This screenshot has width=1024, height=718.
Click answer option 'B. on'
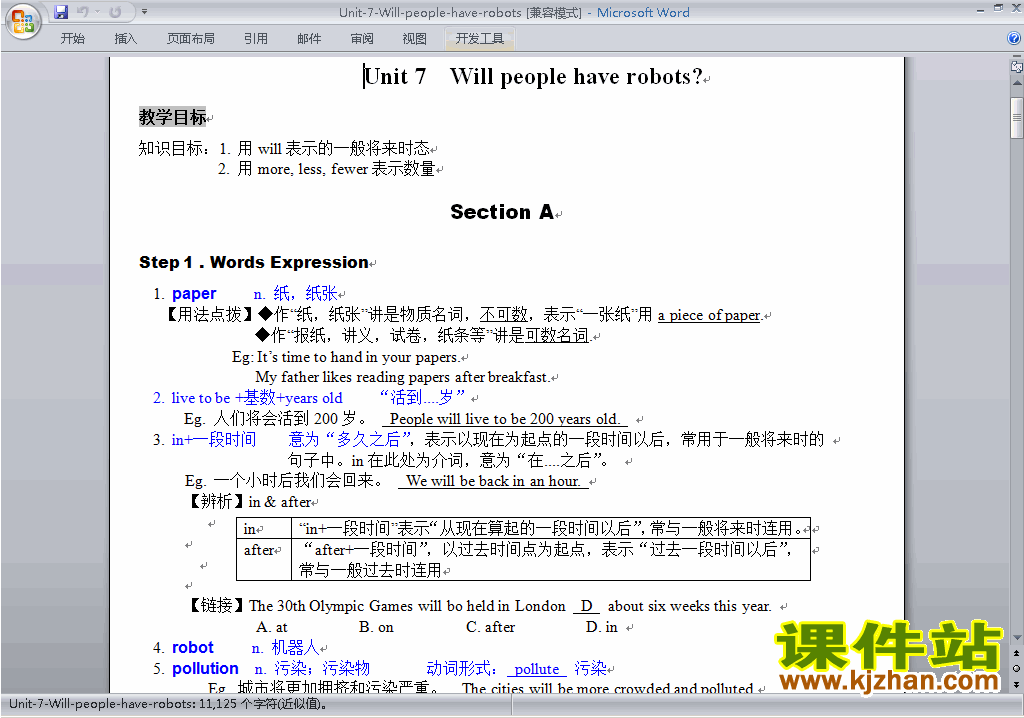click(376, 627)
